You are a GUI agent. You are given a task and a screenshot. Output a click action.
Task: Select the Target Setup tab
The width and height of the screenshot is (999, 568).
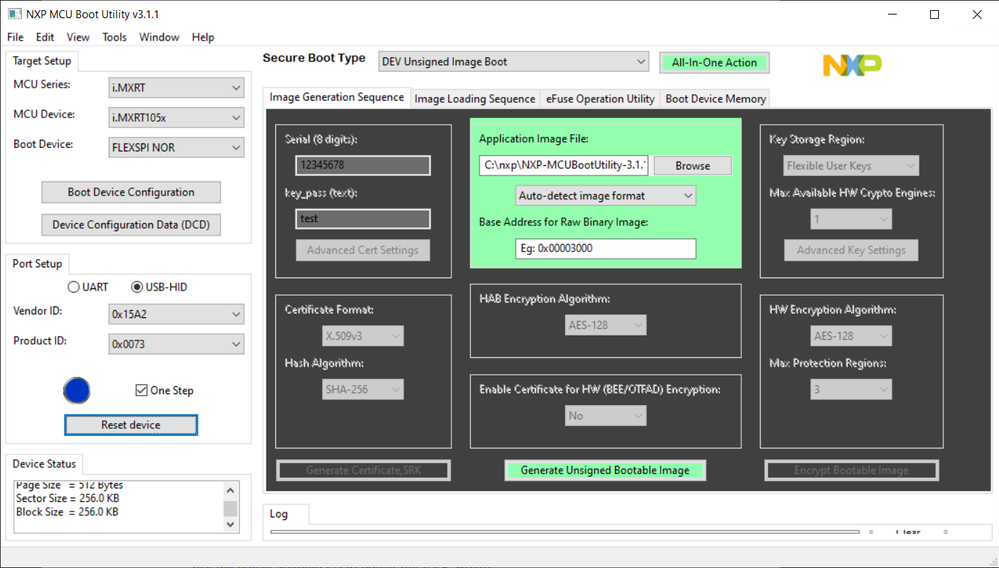coord(41,61)
